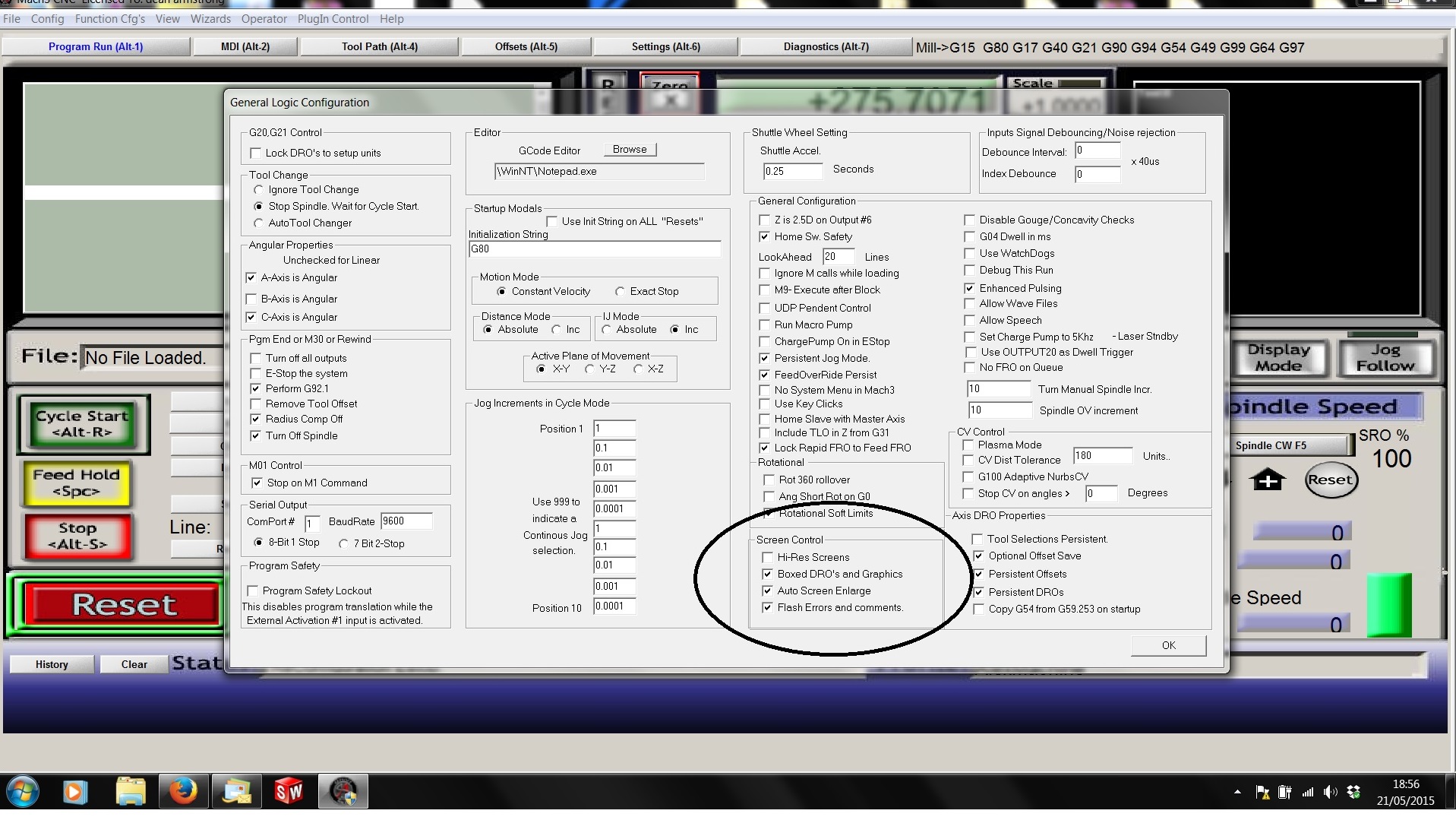The image size is (1456, 820).
Task: Click the BaudRate text field
Action: 406,521
